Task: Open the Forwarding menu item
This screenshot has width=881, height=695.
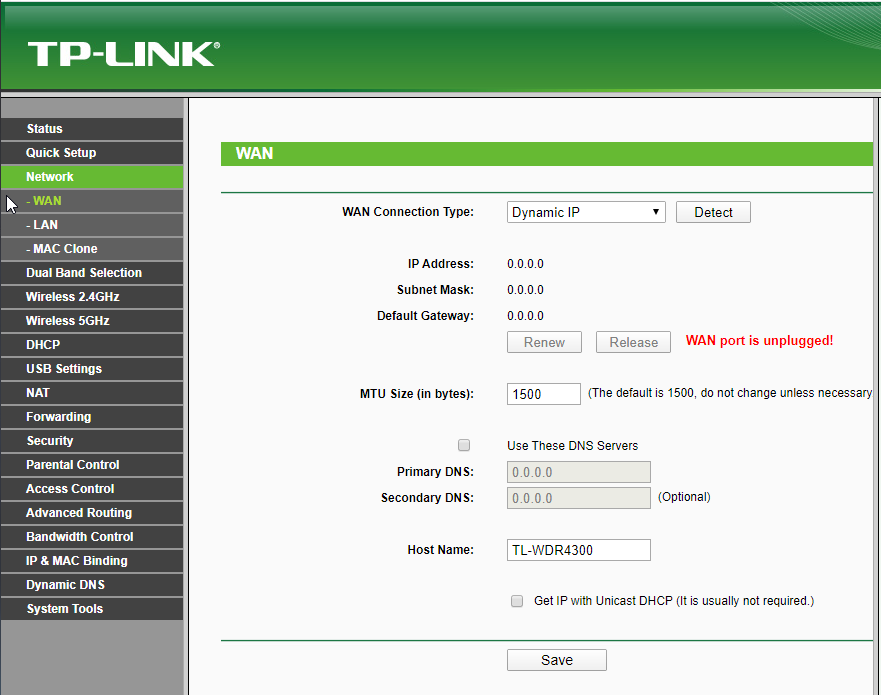Action: tap(92, 417)
